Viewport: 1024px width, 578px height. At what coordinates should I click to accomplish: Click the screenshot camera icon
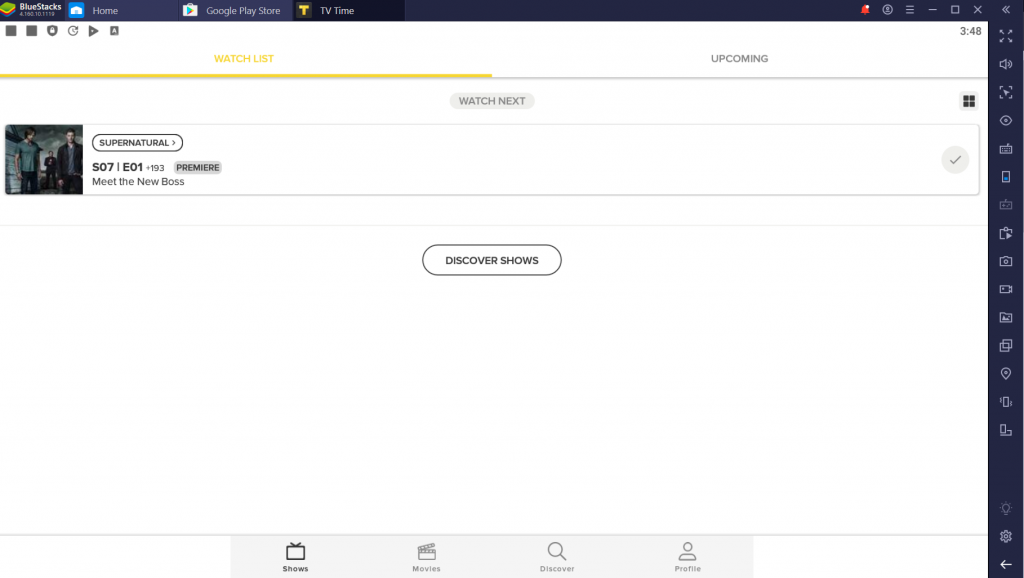[1006, 261]
